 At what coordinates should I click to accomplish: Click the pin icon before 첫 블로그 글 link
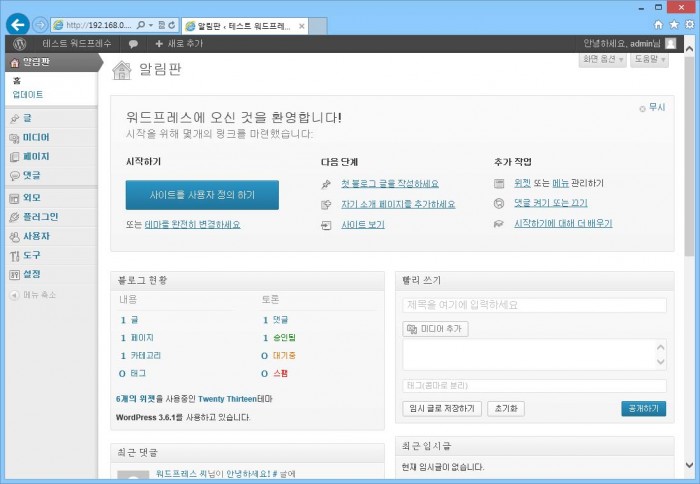click(326, 184)
